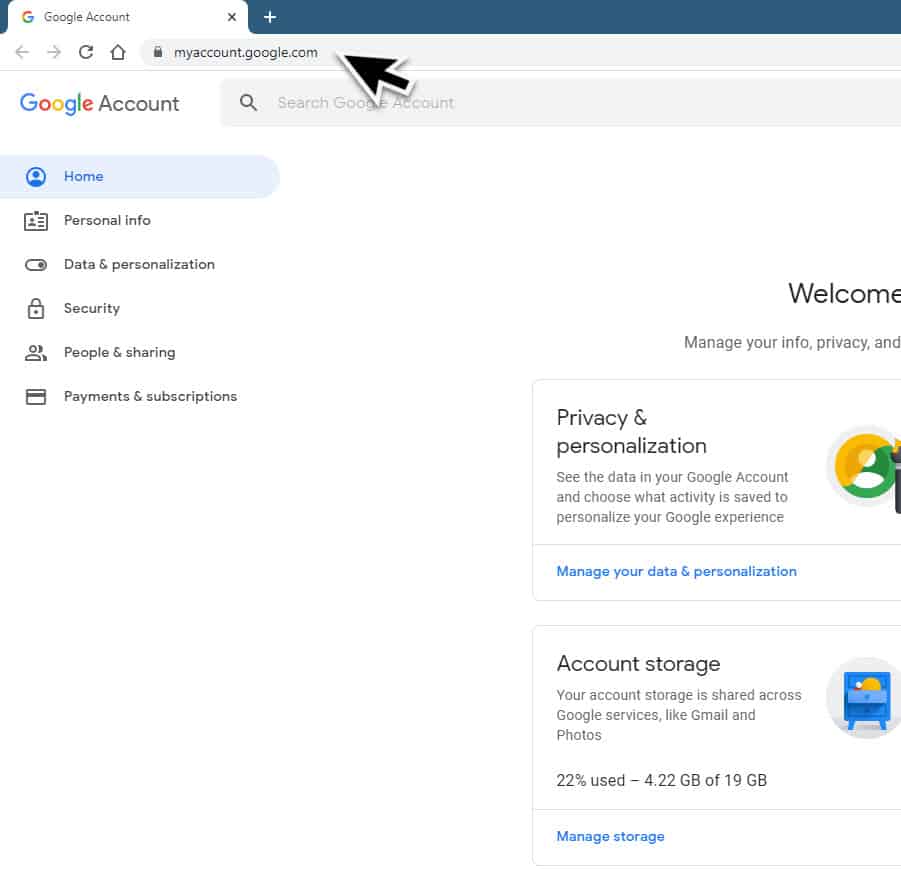Click the Security lock icon
The image size is (901, 869).
coord(36,309)
